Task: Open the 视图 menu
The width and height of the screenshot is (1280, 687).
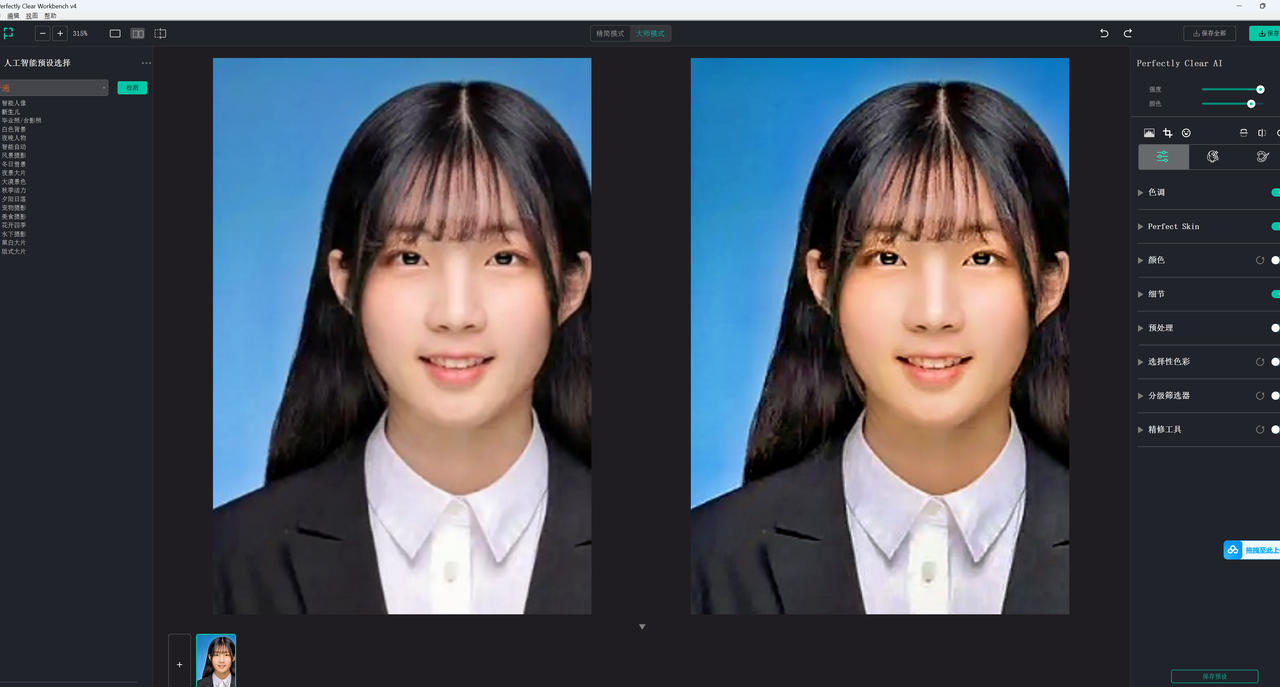Action: [x=32, y=16]
